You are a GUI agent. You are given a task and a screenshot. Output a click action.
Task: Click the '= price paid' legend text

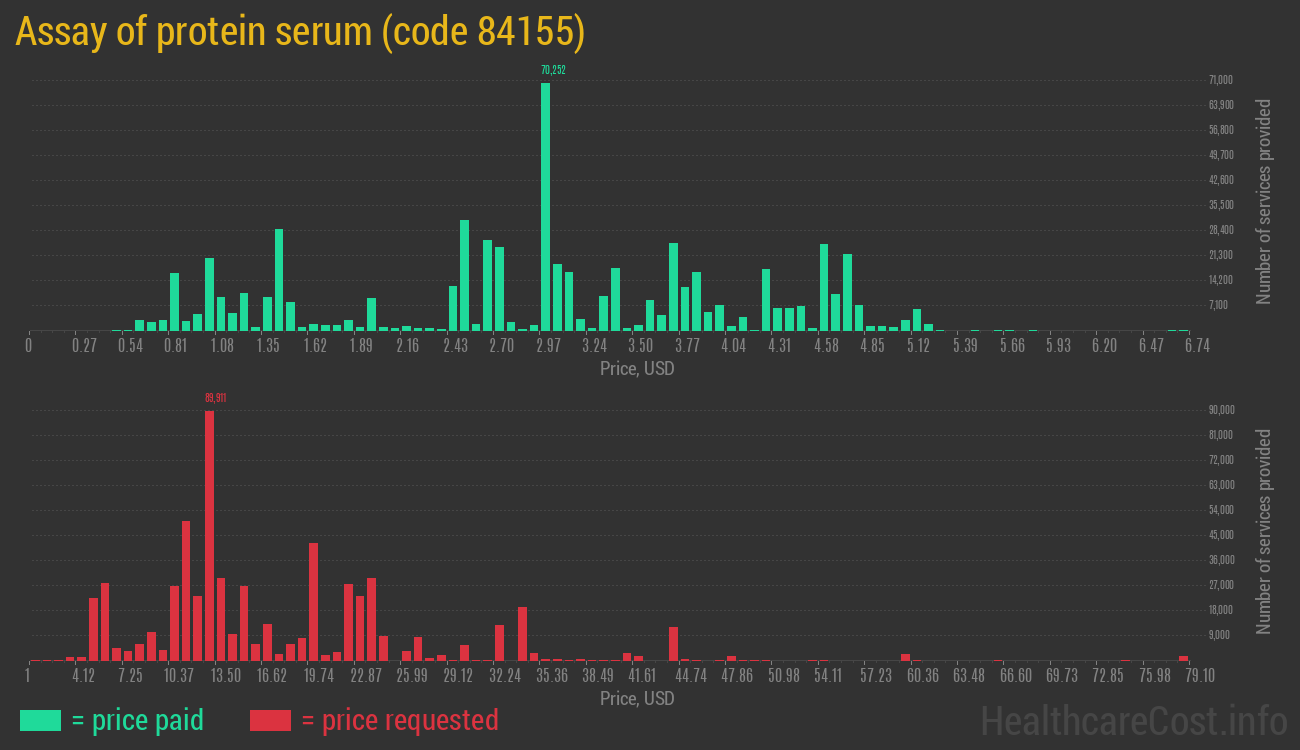pos(138,720)
